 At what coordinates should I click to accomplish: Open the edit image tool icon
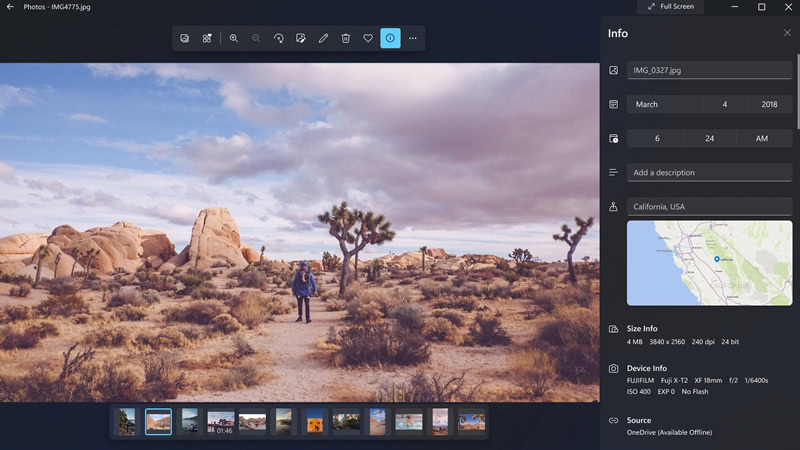pyautogui.click(x=301, y=38)
